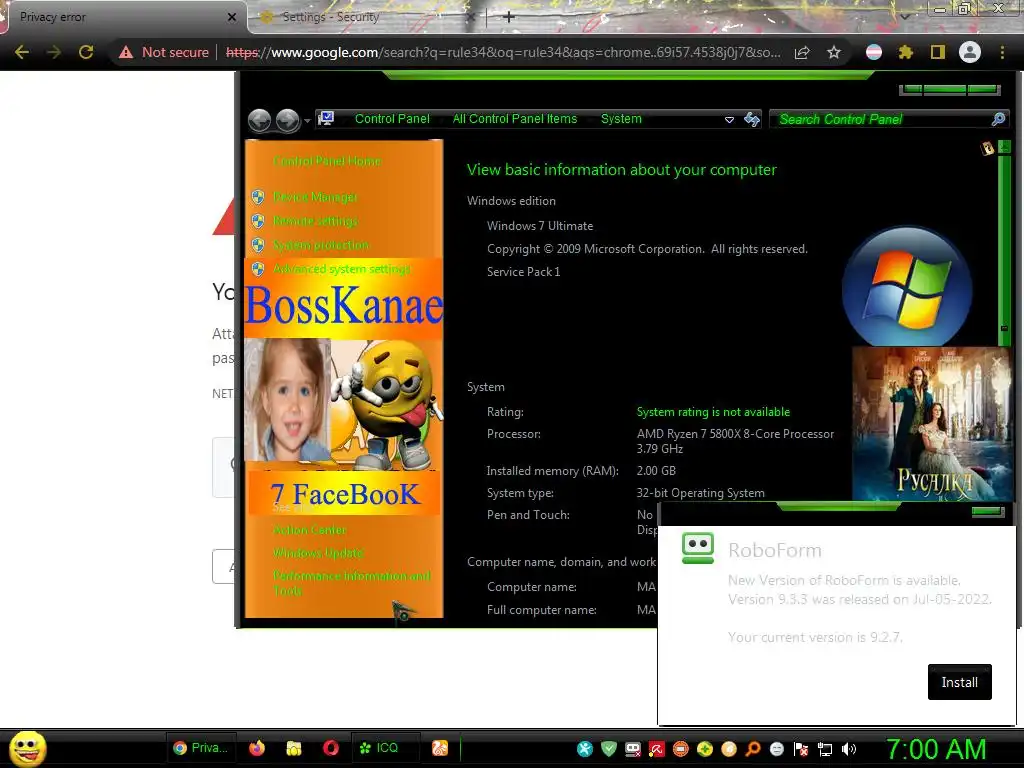
Task: Open the smiley Start button
Action: click(27, 748)
